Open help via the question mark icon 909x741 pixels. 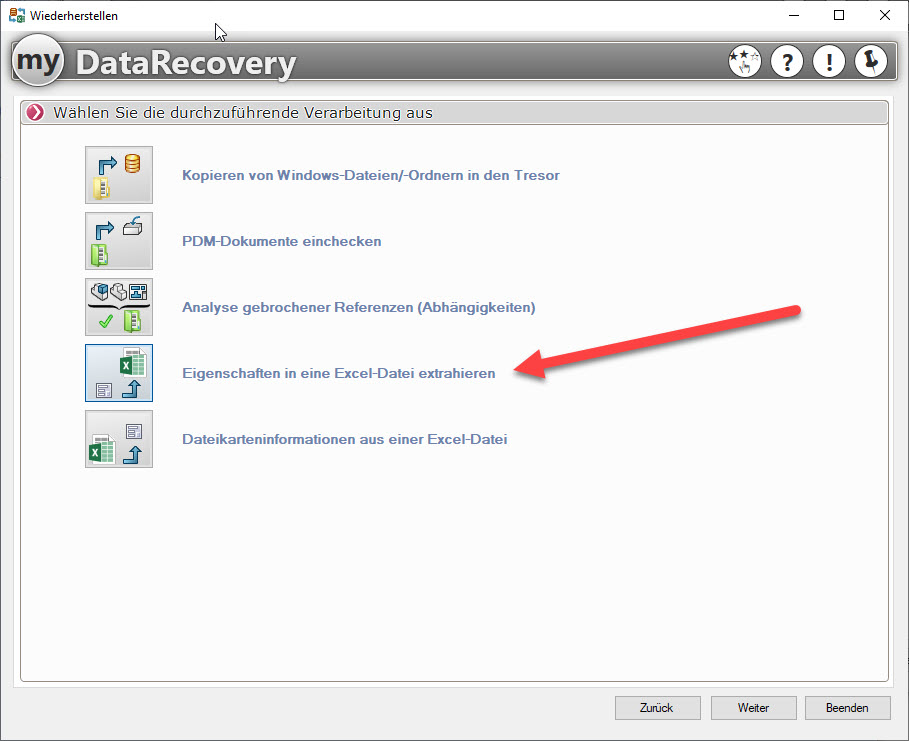pos(787,61)
